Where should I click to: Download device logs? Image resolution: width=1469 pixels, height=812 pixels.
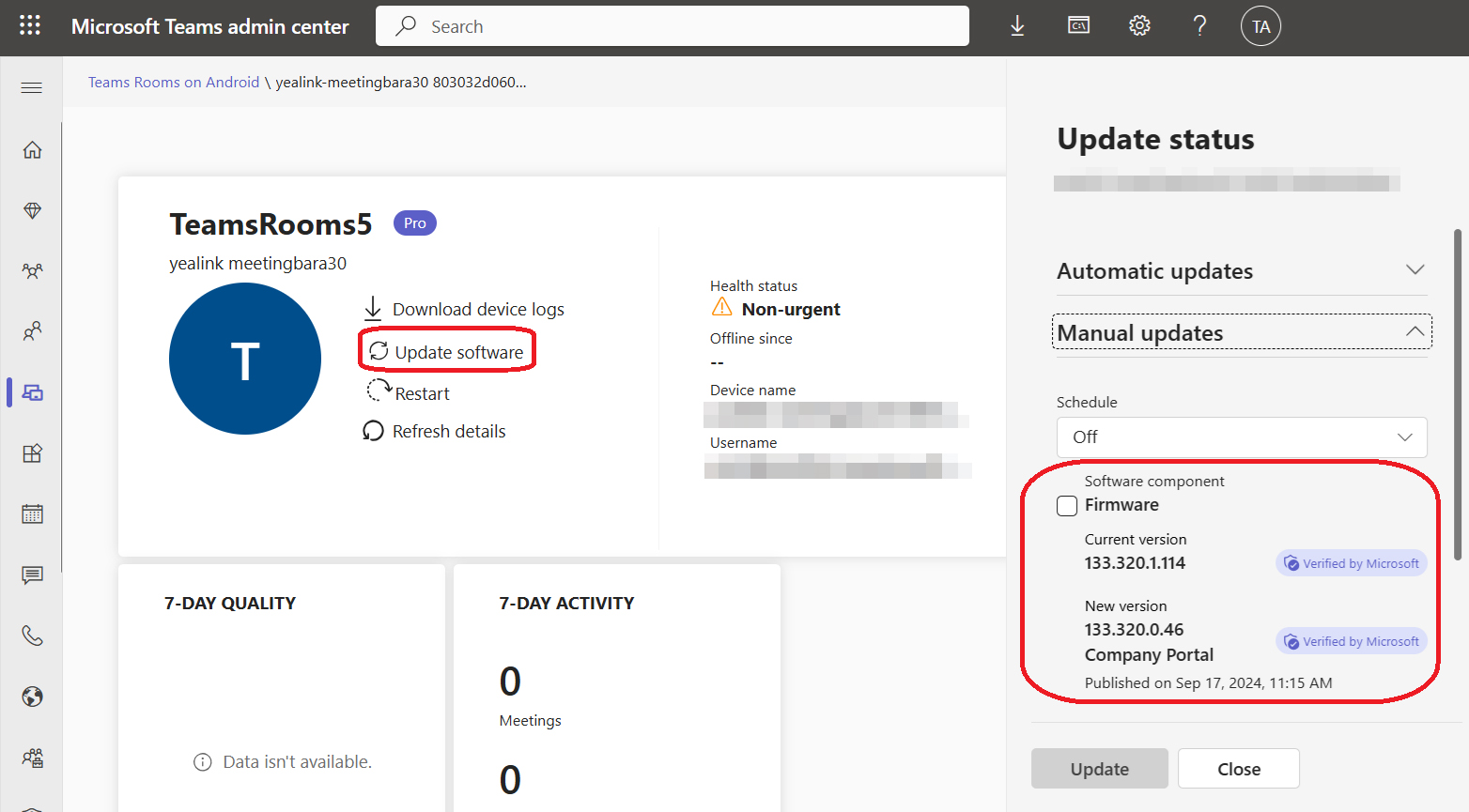pyautogui.click(x=464, y=309)
